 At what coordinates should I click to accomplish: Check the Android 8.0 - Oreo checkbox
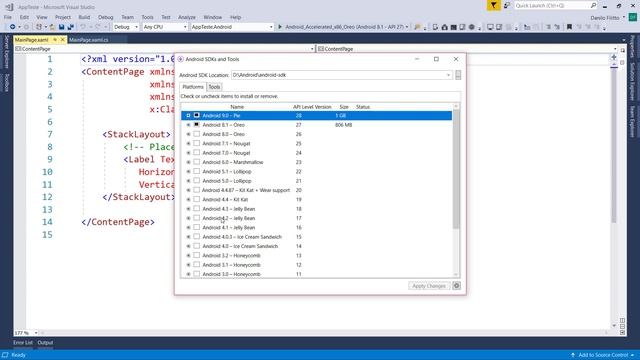tap(197, 134)
